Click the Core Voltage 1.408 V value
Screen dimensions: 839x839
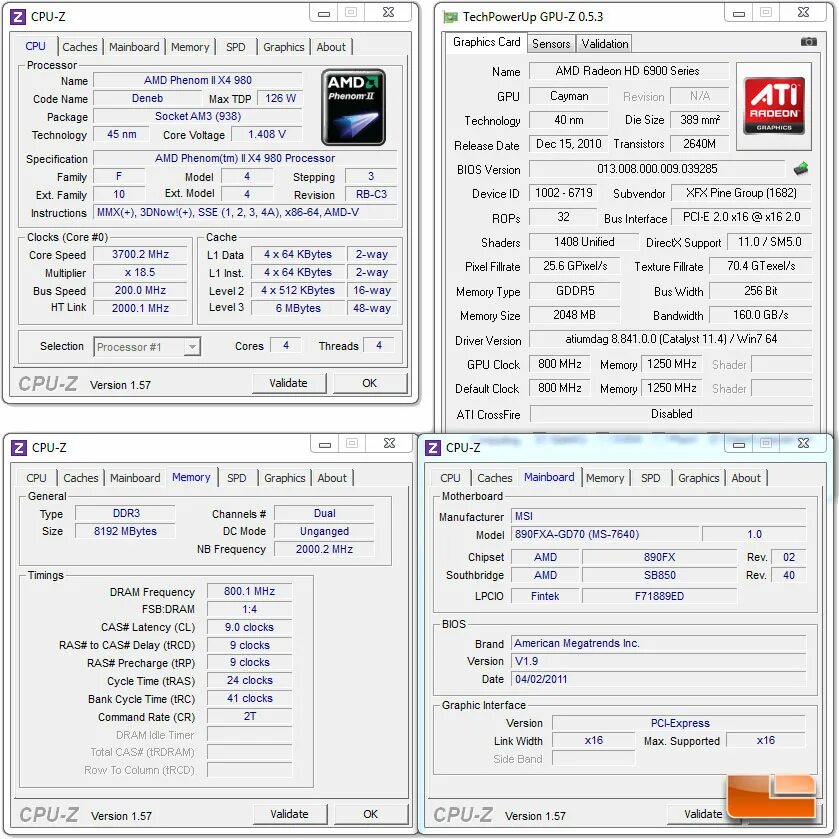tap(267, 134)
